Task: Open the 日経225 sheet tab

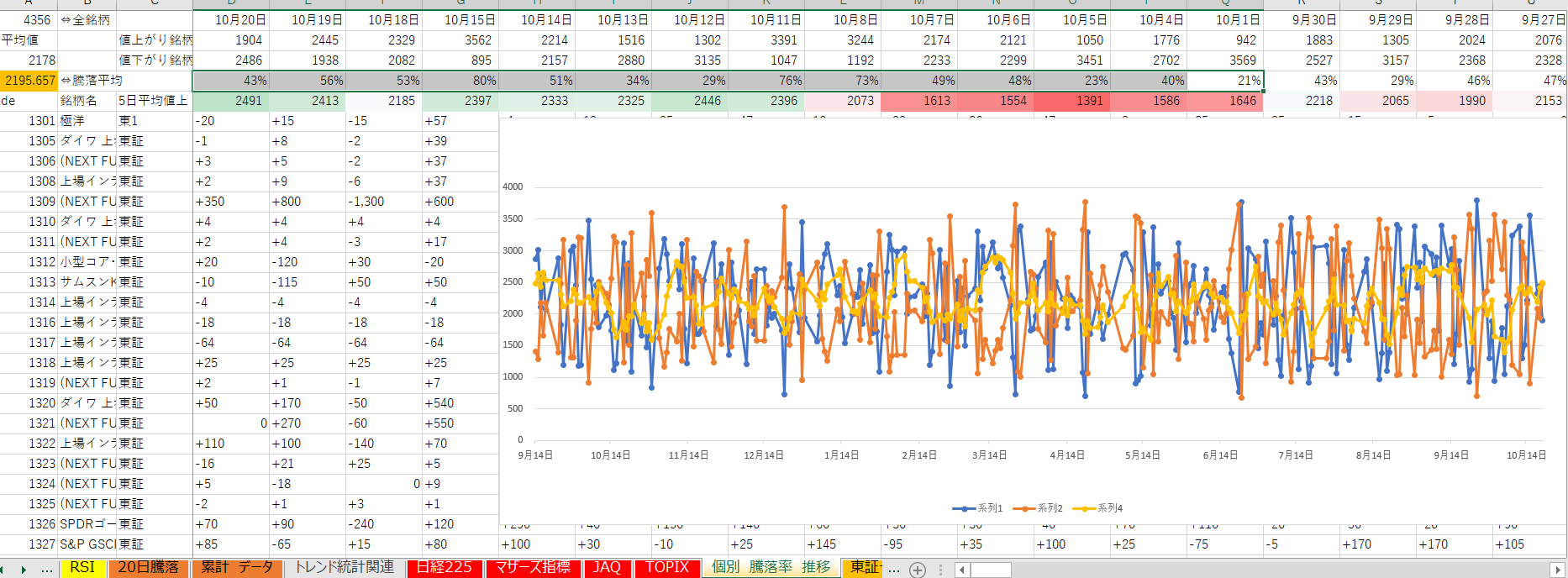Action: 445,568
